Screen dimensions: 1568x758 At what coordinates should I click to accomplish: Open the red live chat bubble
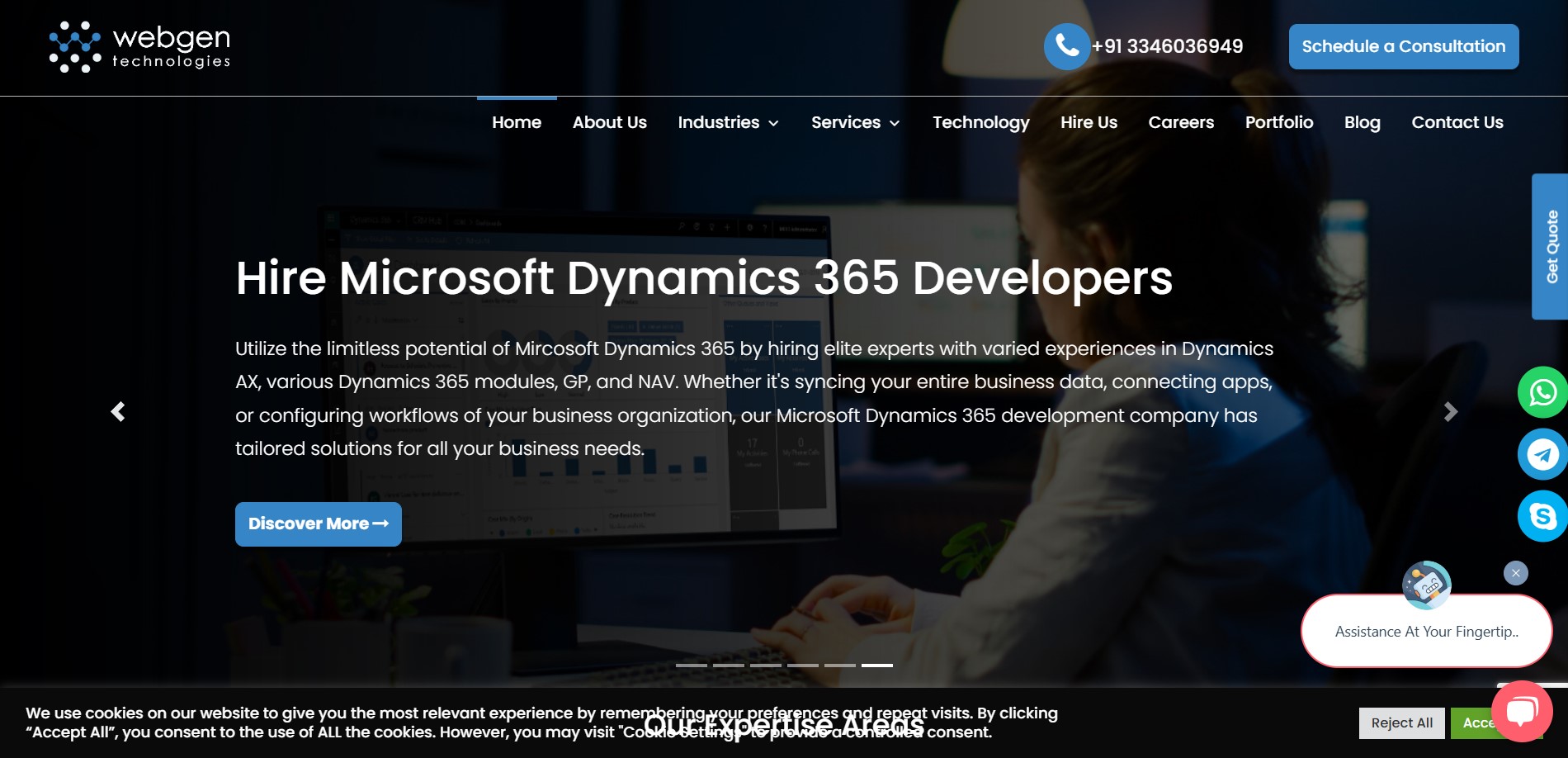pyautogui.click(x=1522, y=711)
